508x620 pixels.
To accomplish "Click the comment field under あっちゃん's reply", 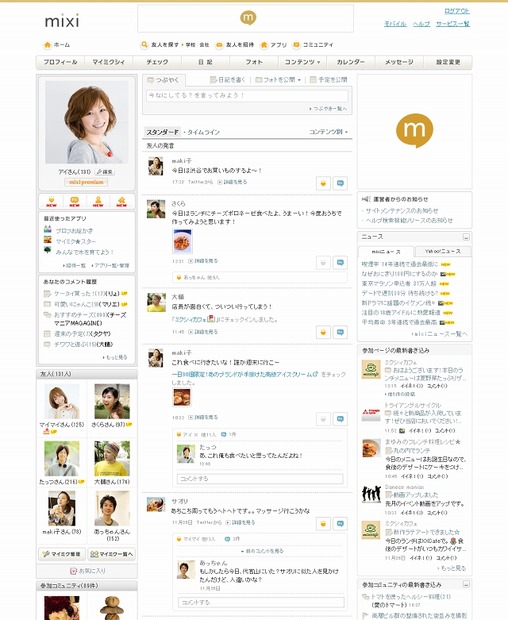I will click(x=261, y=602).
